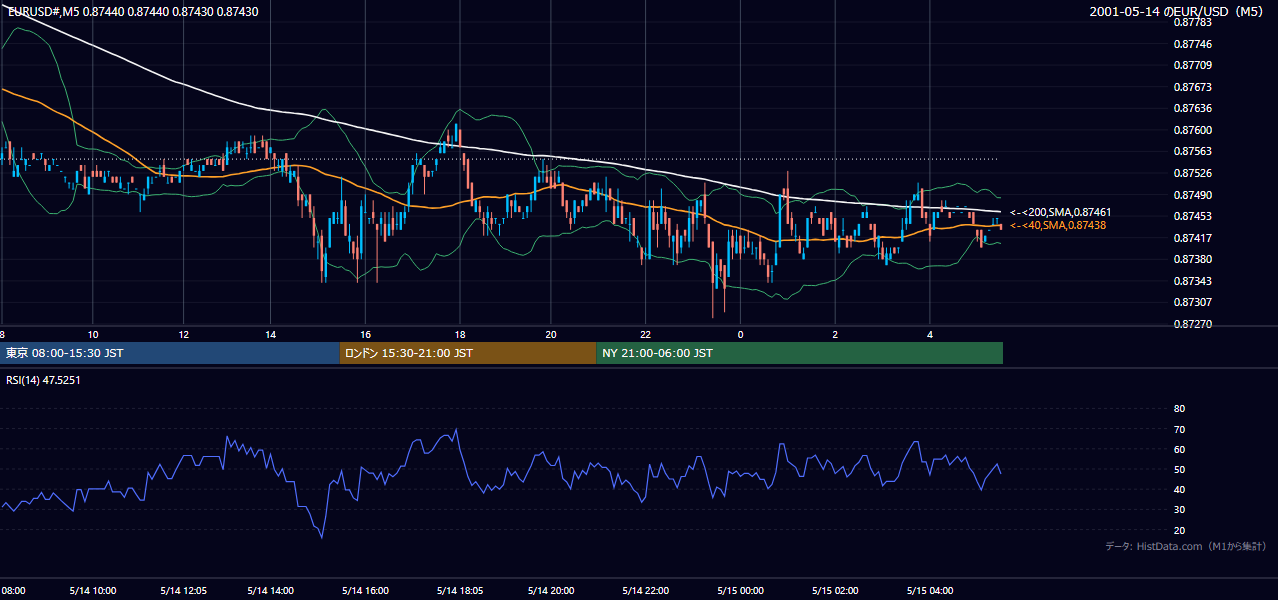Click price axis label 0.87417

1192,238
